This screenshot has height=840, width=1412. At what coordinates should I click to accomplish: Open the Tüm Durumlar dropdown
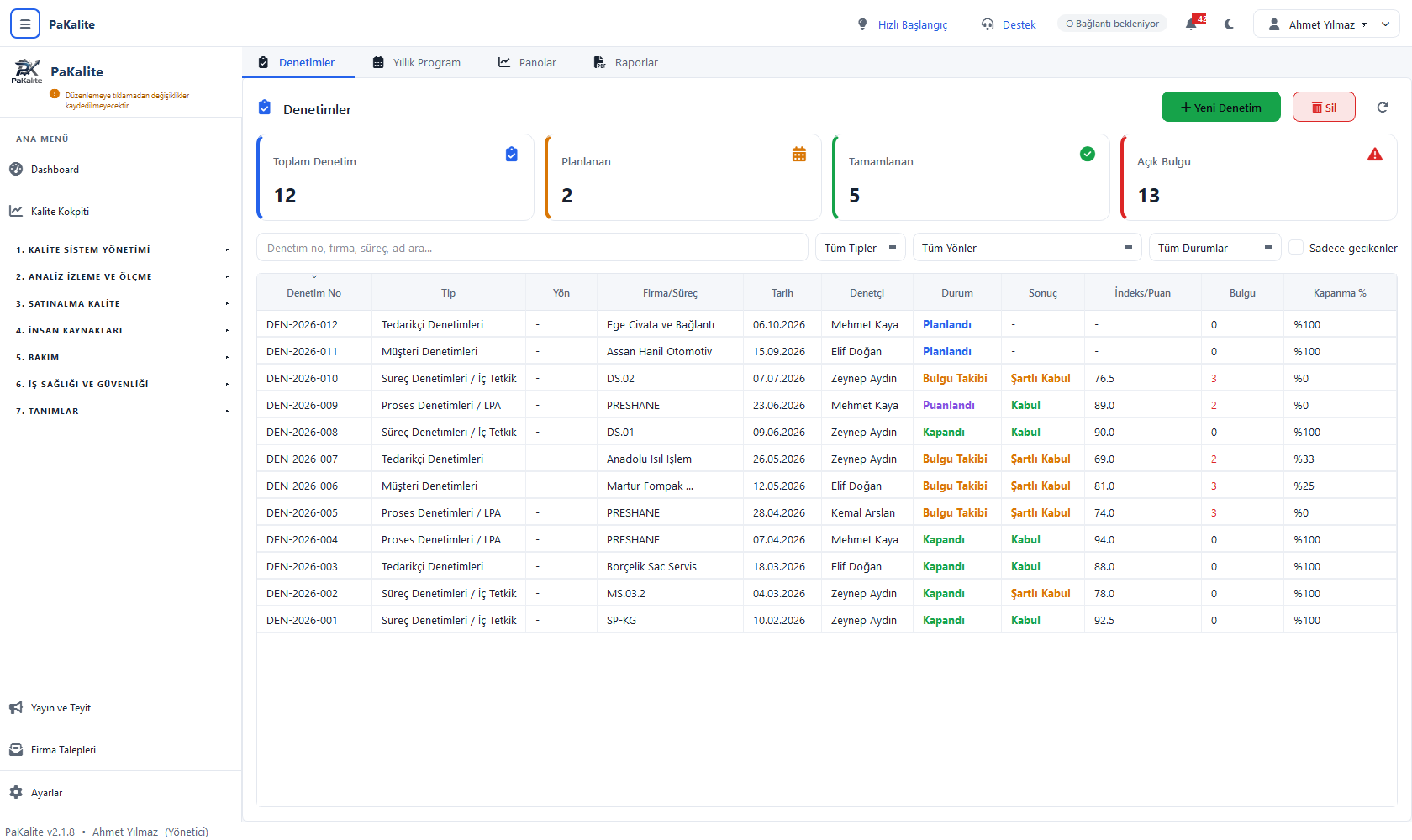[1214, 248]
